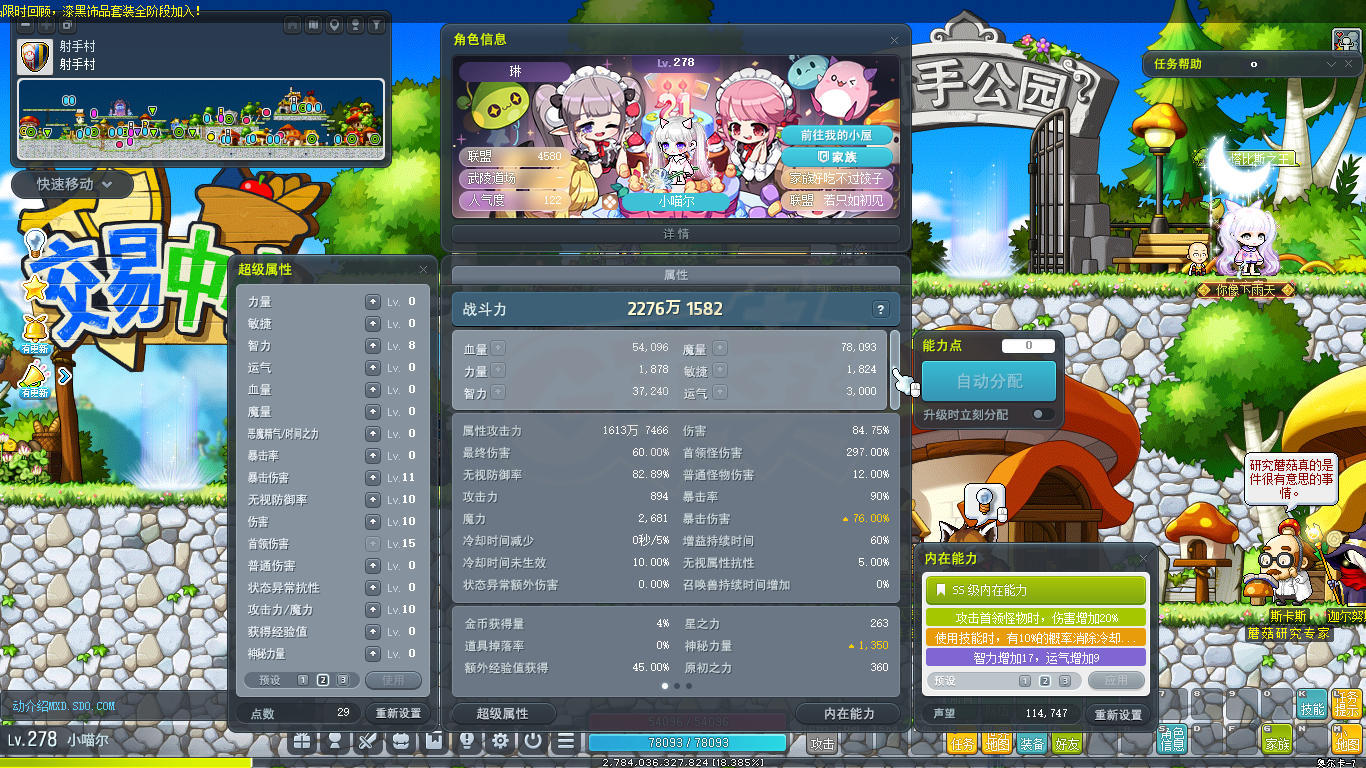Expand the 详情 bar in 角色信息
Image resolution: width=1366 pixels, height=768 pixels.
676,234
